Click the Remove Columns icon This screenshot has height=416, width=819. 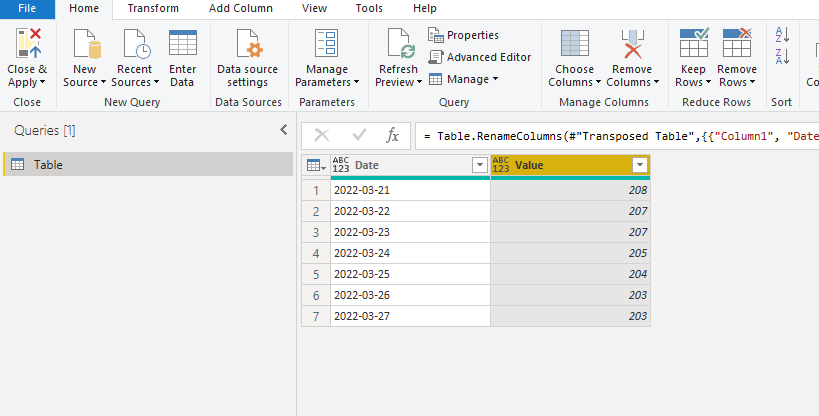(x=633, y=43)
